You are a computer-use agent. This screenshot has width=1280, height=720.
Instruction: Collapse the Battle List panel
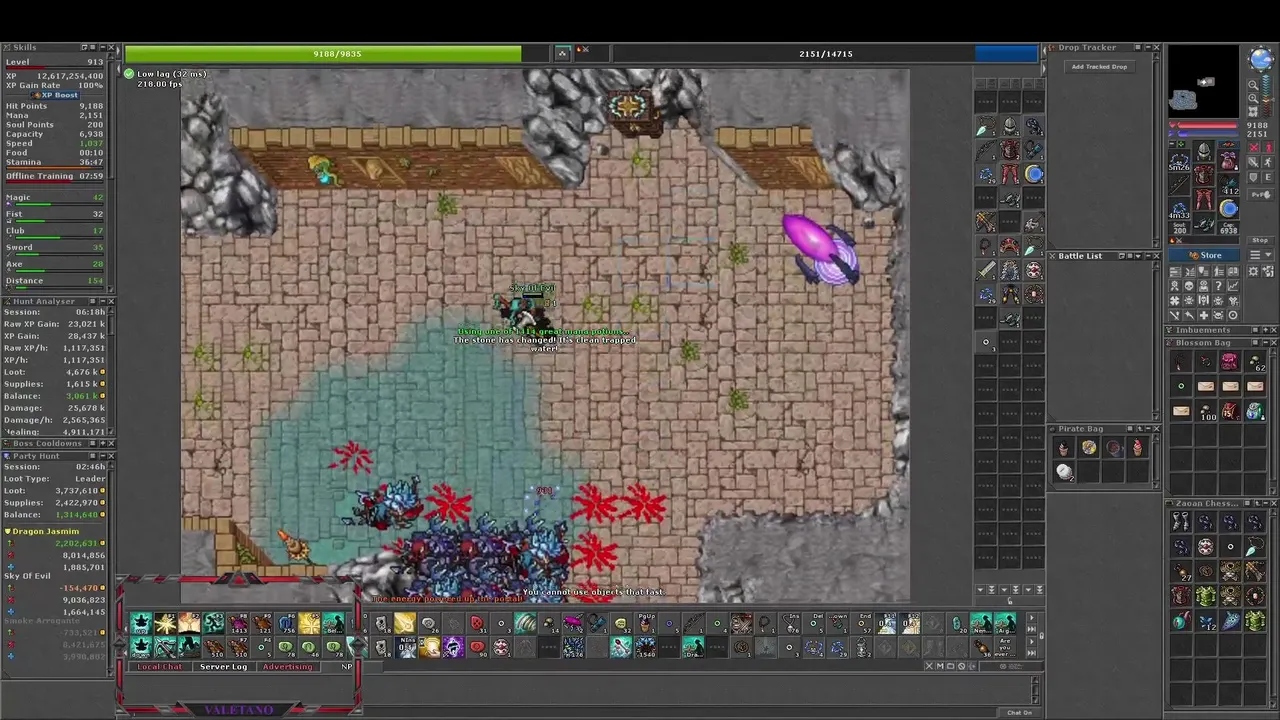1148,256
